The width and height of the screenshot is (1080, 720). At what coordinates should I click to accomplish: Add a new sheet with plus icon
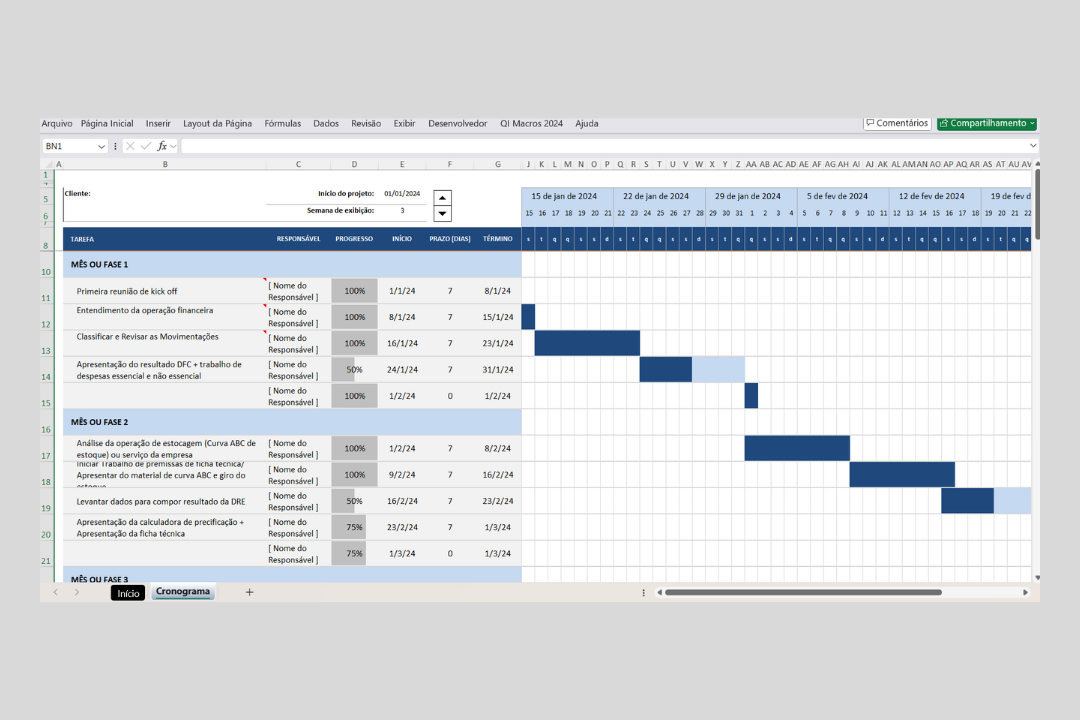coord(250,592)
